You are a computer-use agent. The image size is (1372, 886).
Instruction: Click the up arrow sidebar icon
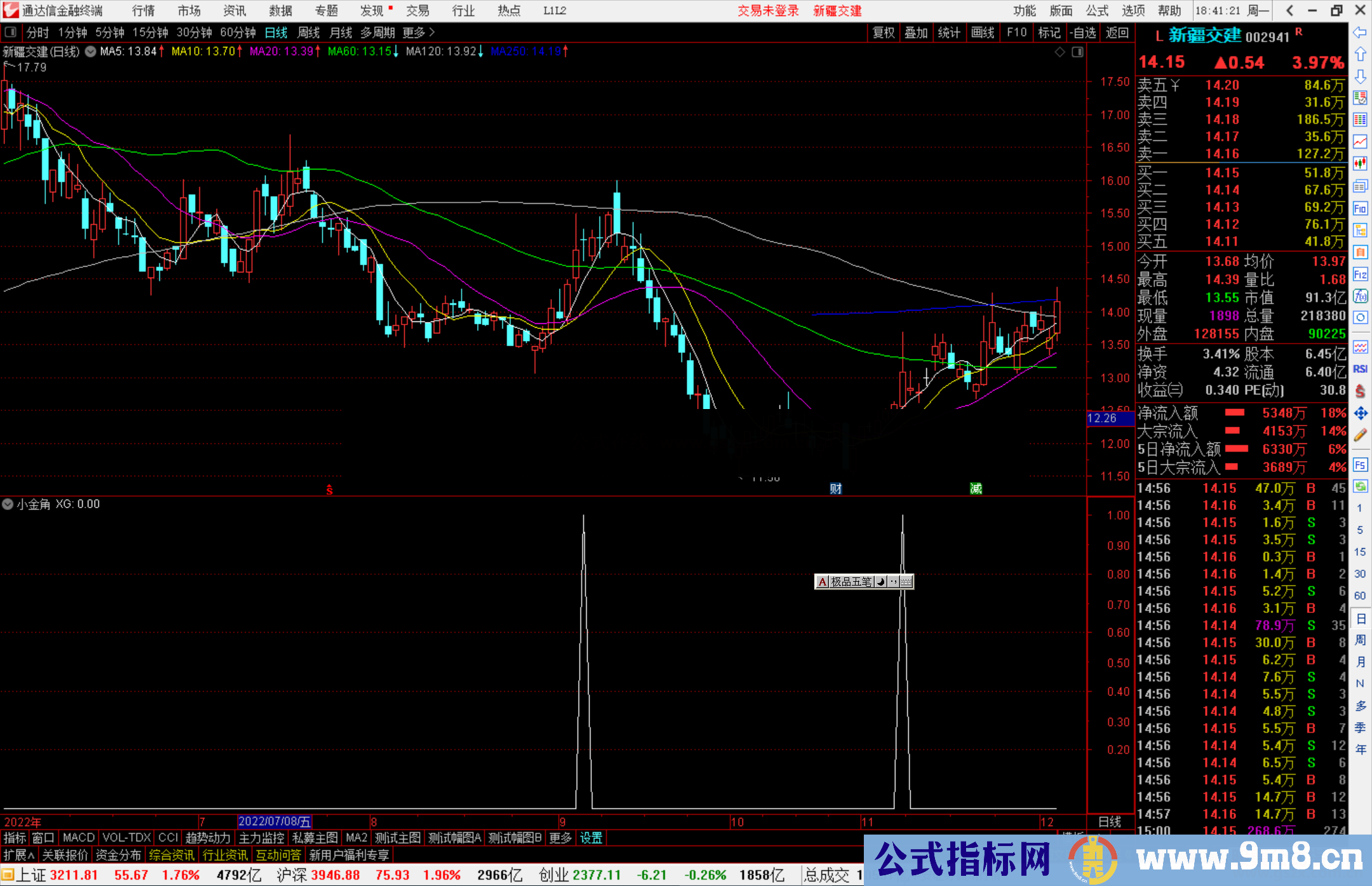point(1360,55)
